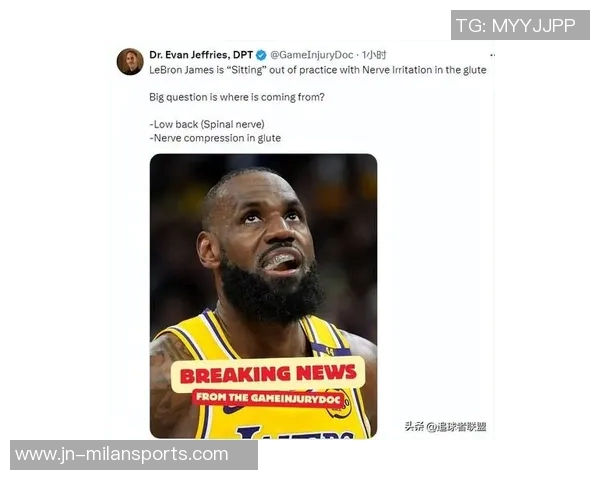
Task: Click the Lakers wordmark on the jersey
Action: (295, 433)
